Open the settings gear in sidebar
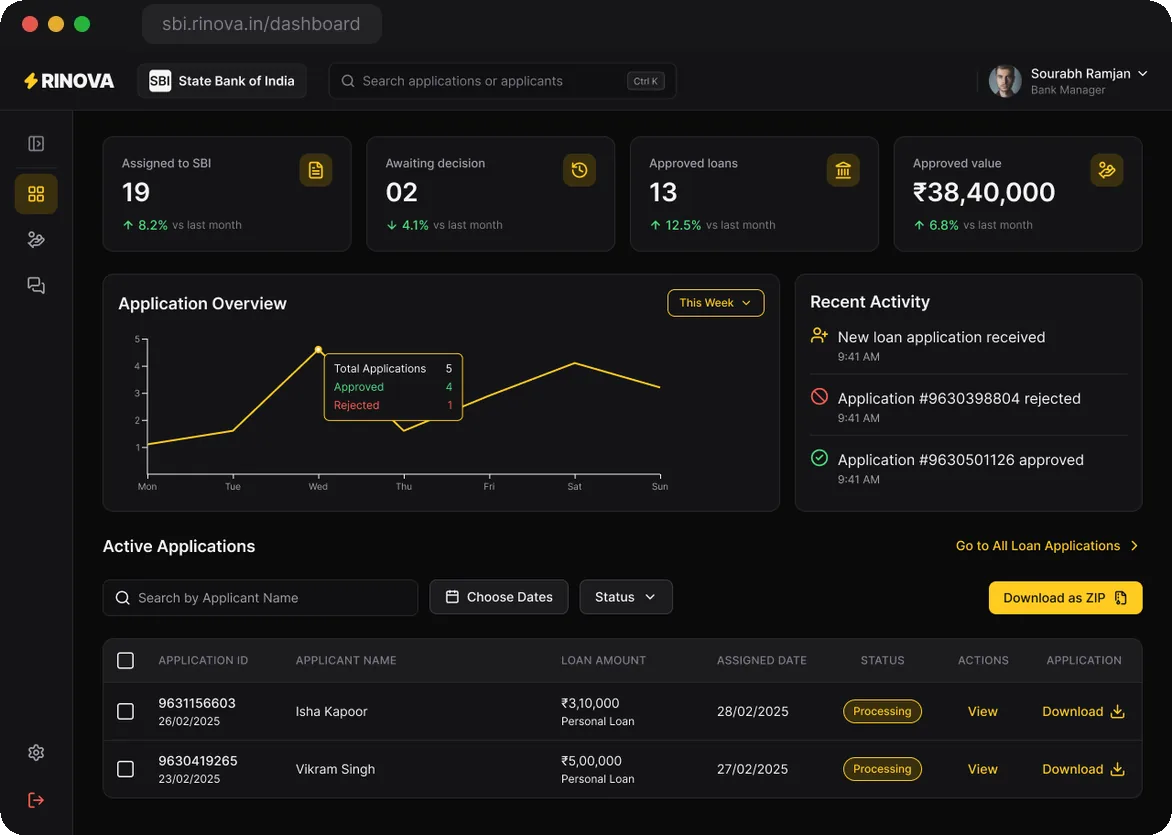 click(36, 753)
